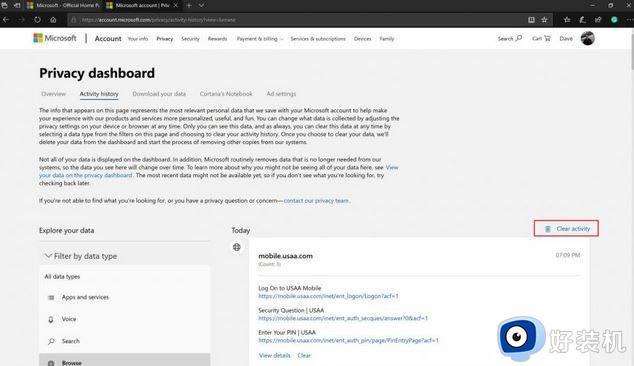Switch to the Microsoft Official Home Page tab

click(63, 6)
